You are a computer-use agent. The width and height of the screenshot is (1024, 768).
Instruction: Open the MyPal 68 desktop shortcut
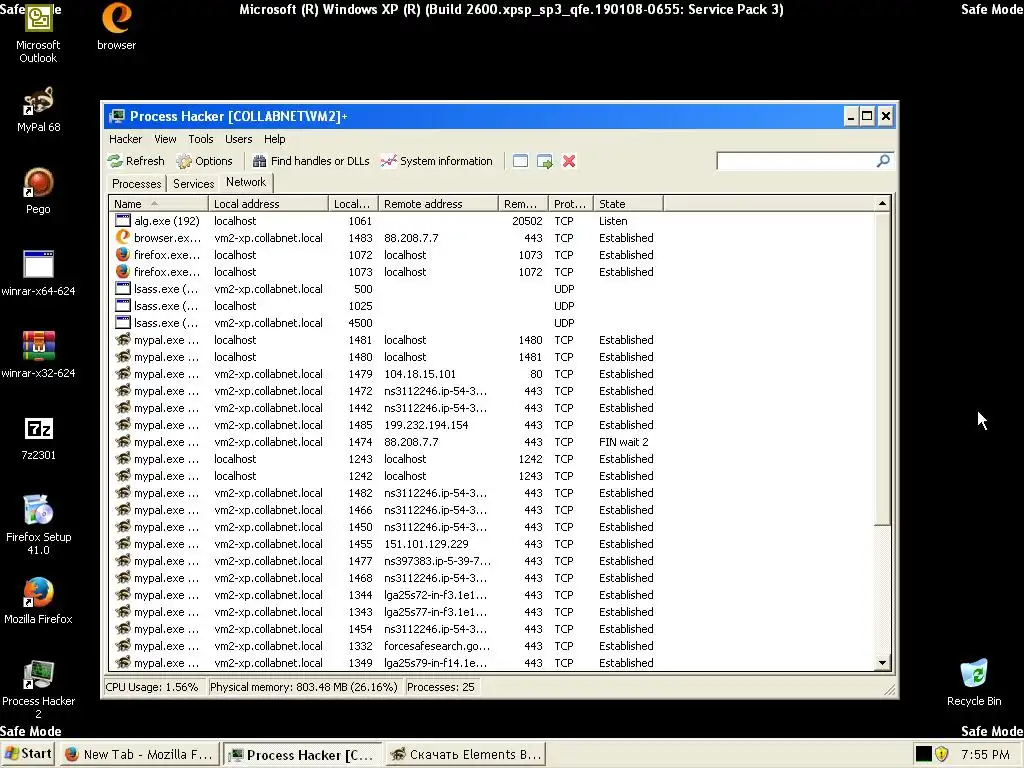(x=39, y=110)
